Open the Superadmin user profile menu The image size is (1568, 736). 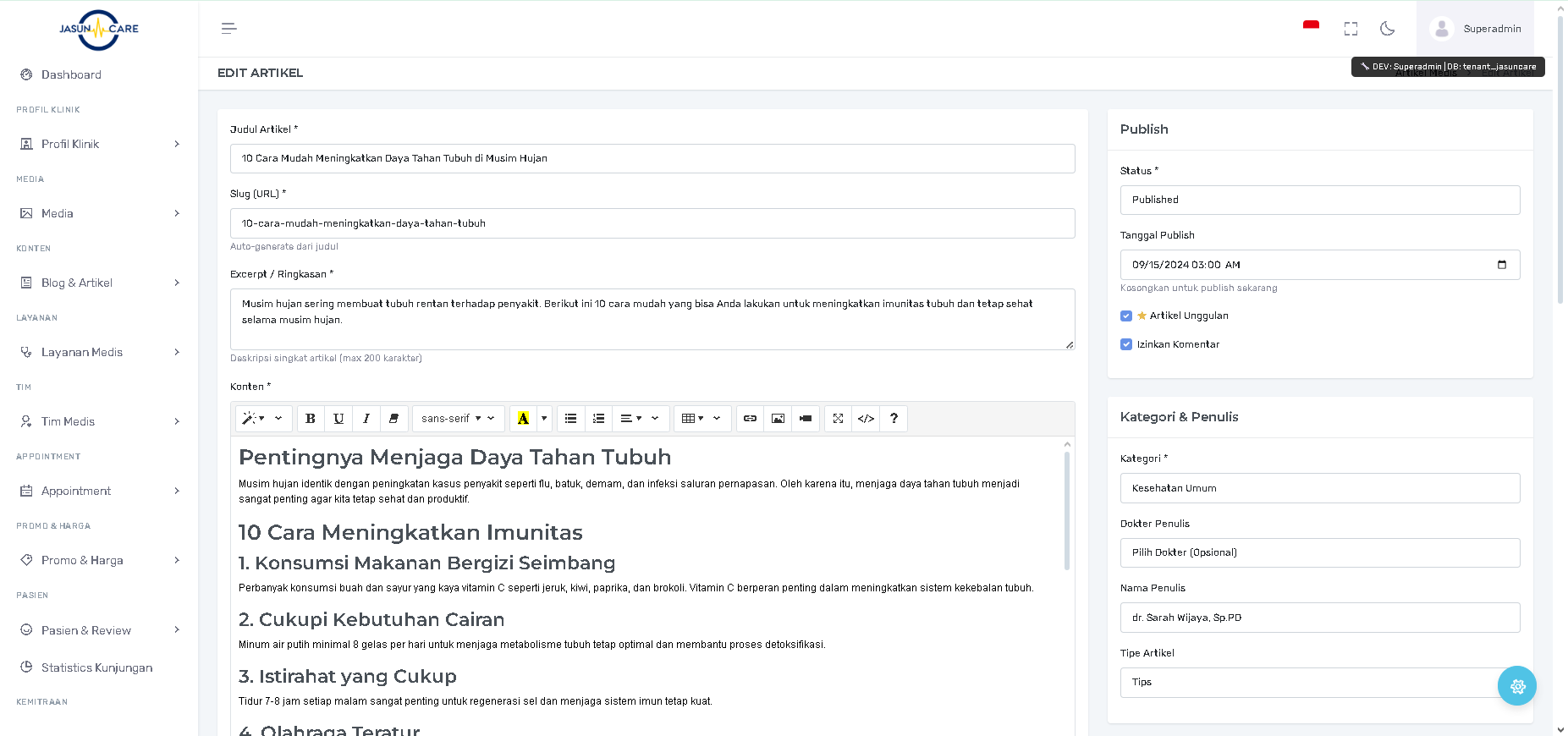click(1475, 29)
